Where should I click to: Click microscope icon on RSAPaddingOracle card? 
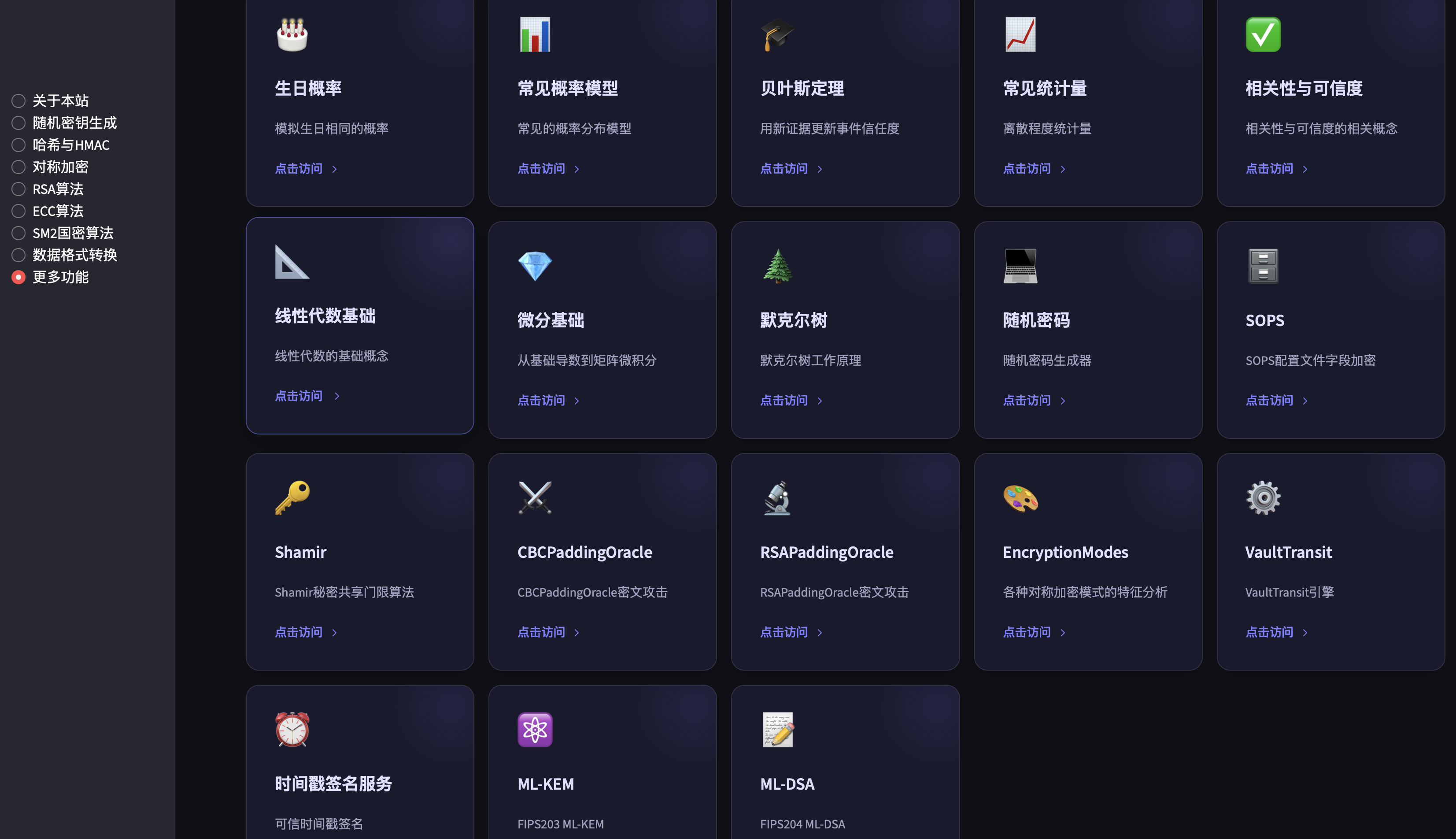click(777, 498)
